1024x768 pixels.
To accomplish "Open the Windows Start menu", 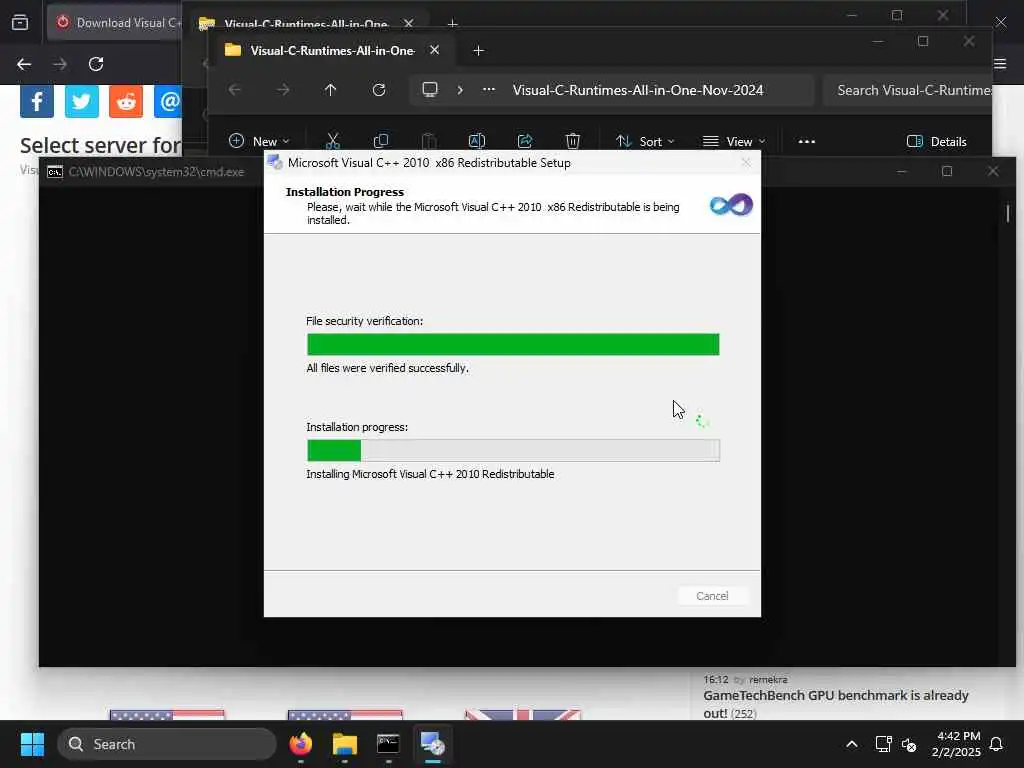I will pyautogui.click(x=32, y=744).
